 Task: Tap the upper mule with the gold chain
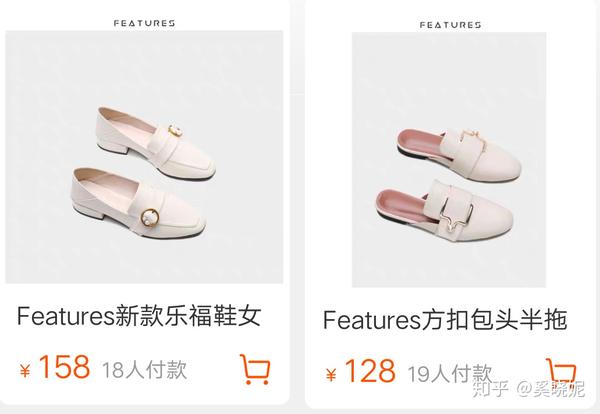tap(458, 153)
